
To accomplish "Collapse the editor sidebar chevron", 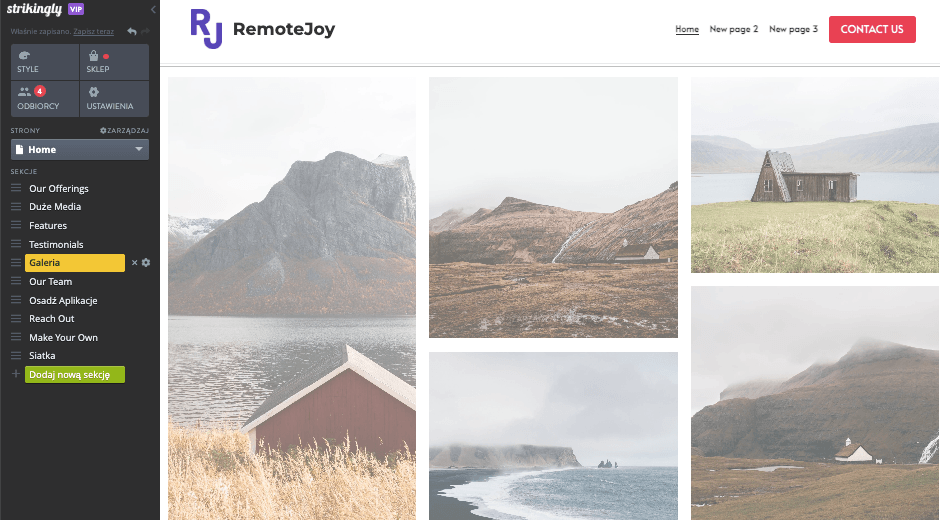I will 153,10.
